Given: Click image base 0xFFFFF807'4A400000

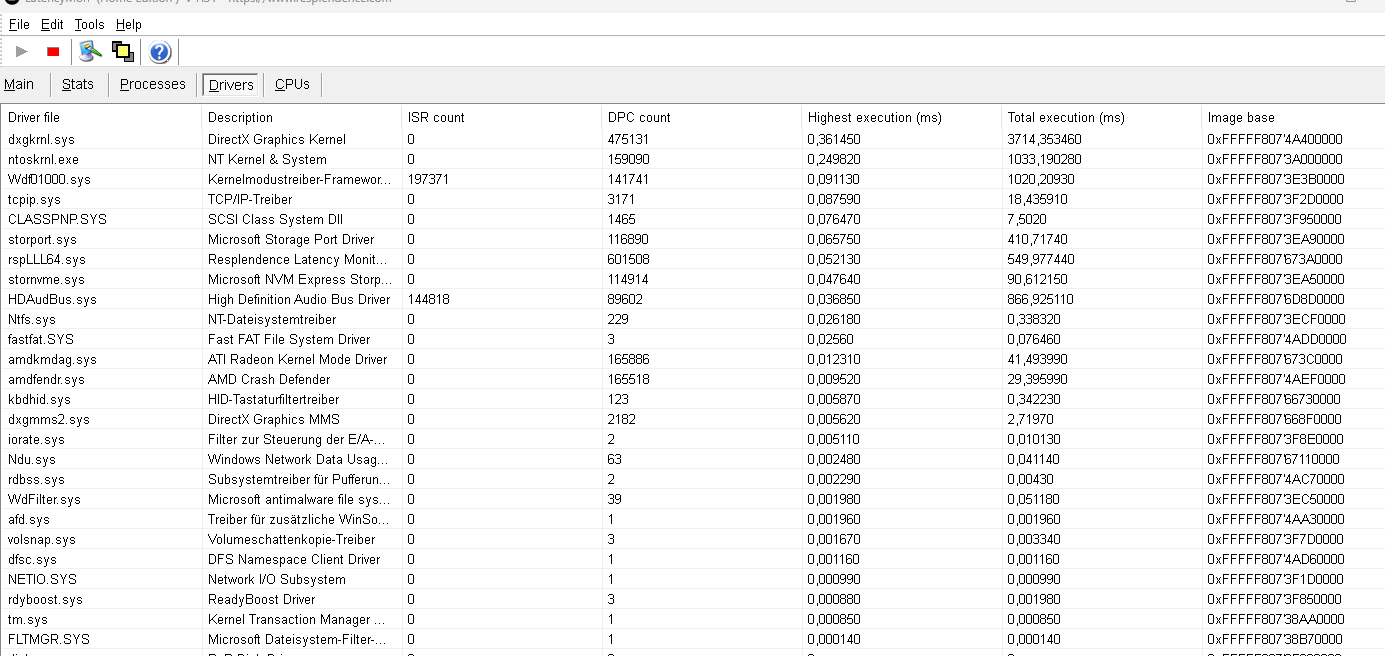Looking at the screenshot, I should pos(1275,139).
